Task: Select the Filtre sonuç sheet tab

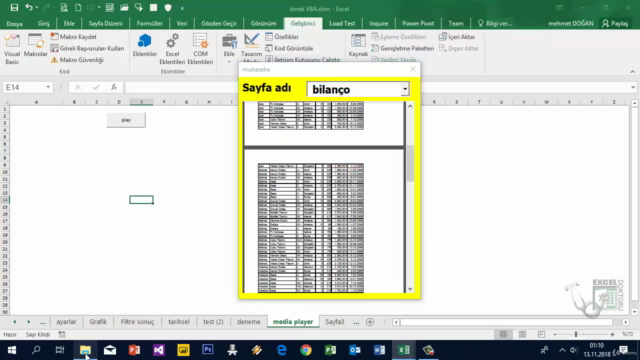Action: tap(138, 322)
